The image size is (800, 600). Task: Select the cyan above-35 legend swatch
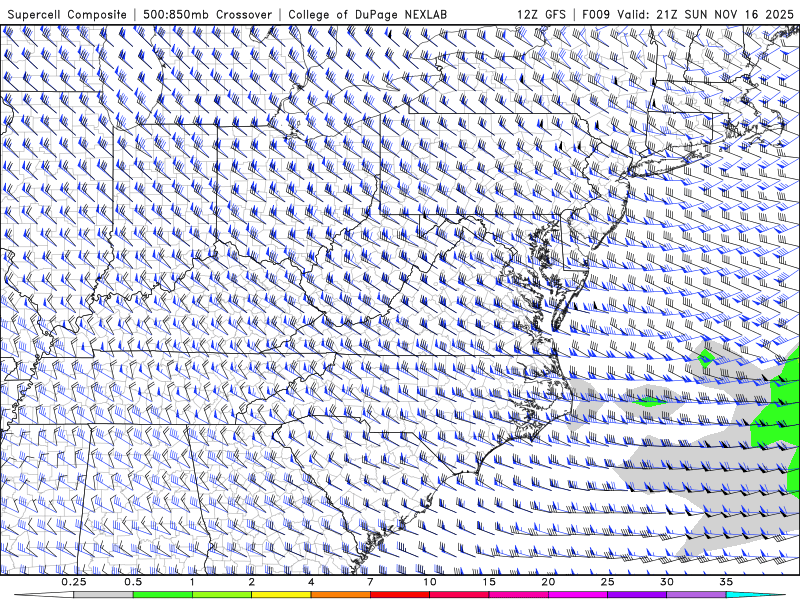(755, 595)
